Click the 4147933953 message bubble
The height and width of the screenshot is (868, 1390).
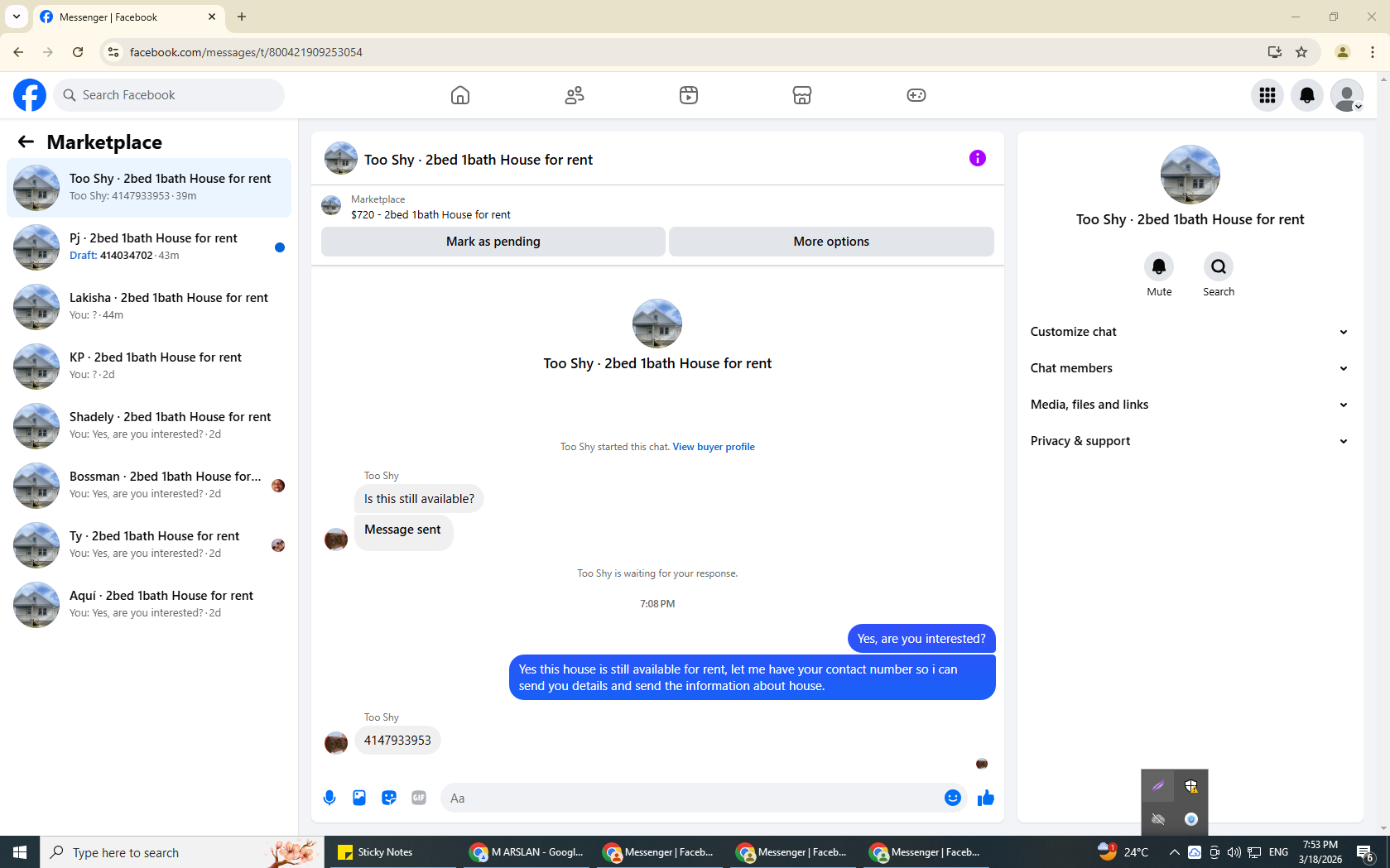pyautogui.click(x=397, y=741)
